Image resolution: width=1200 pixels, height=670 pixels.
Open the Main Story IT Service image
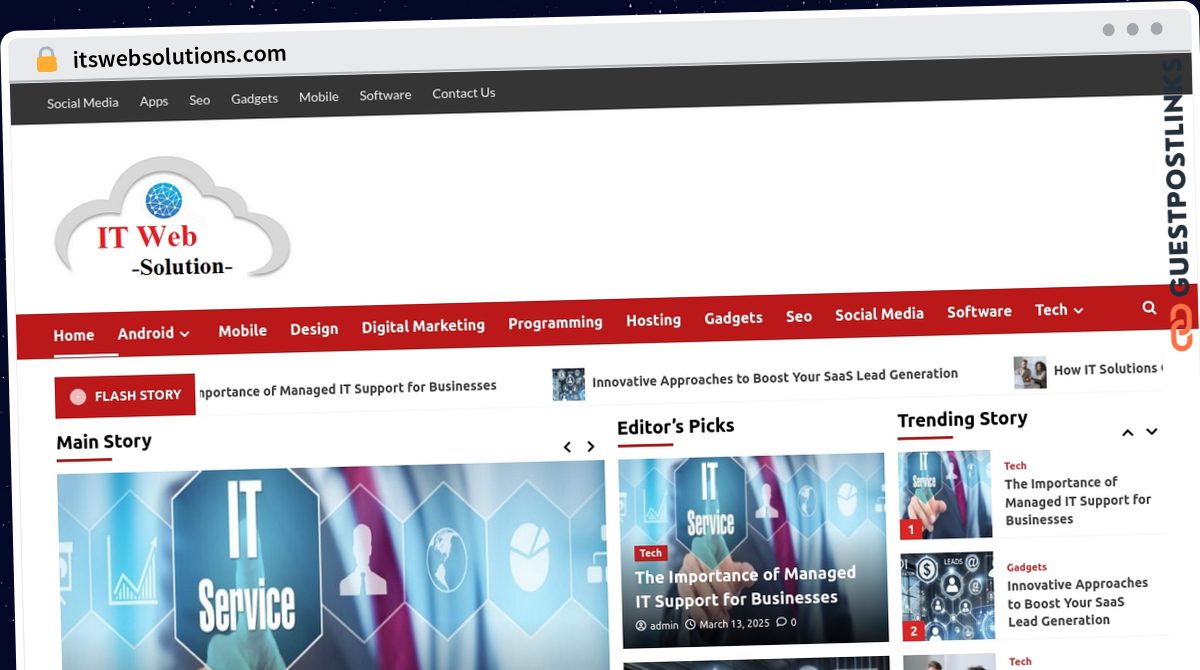coord(332,567)
